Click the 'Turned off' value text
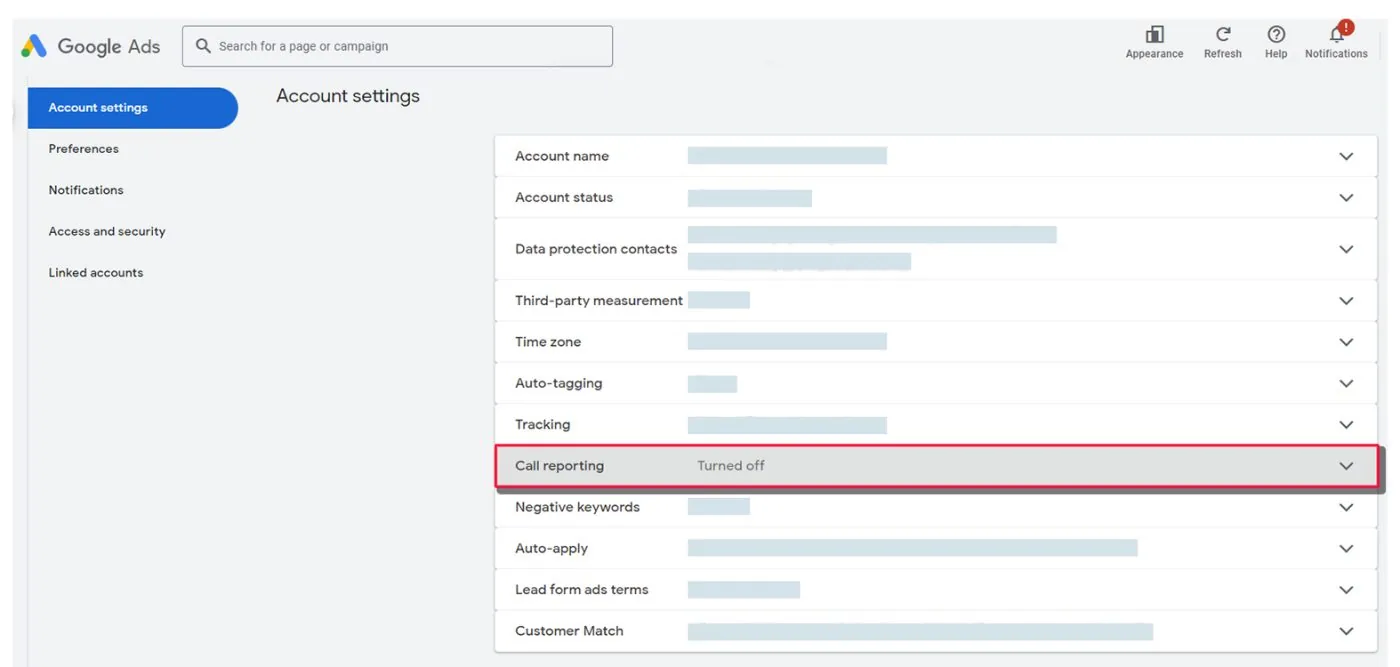This screenshot has height=667, width=1400. [731, 466]
